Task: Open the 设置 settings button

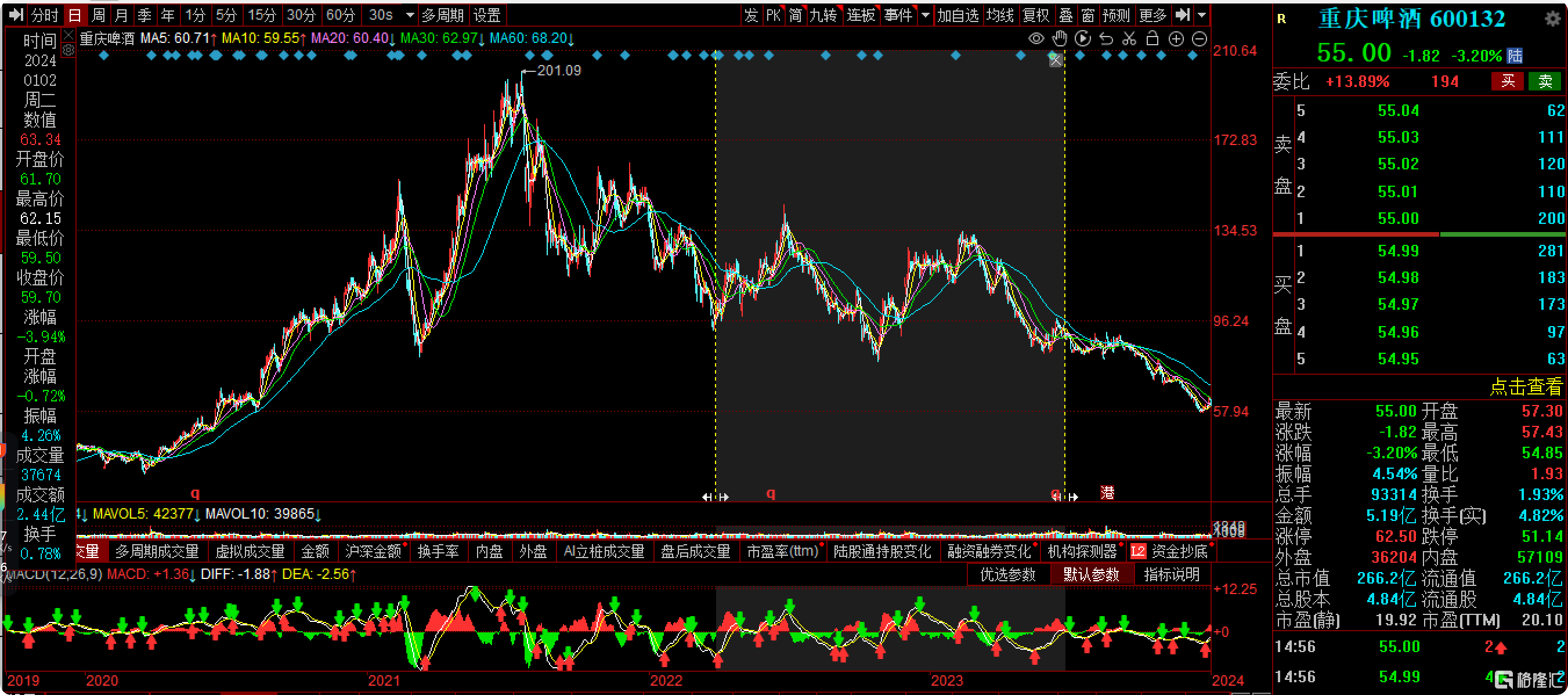Action: 487,15
